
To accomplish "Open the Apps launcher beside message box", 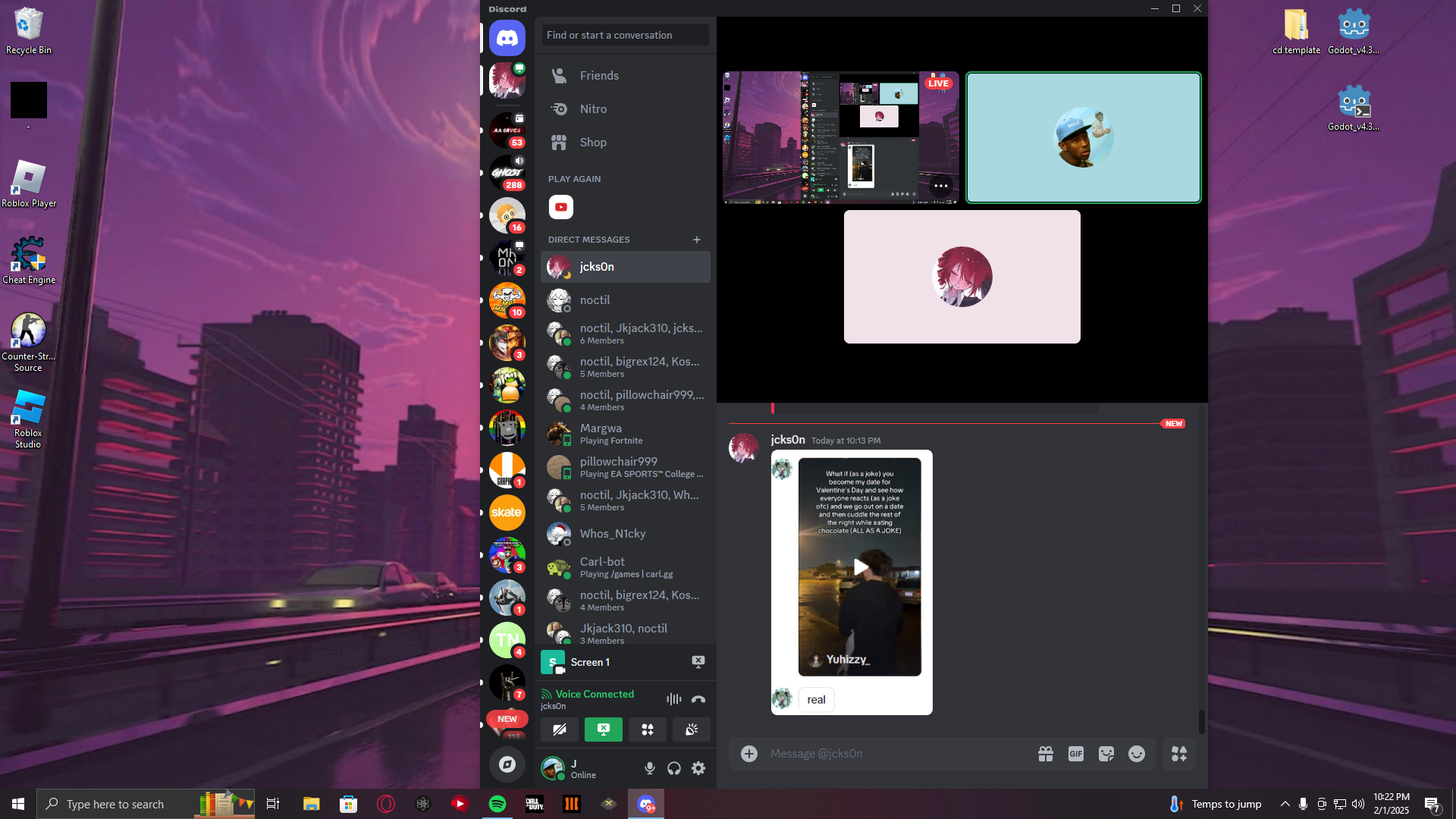I will click(x=1179, y=754).
